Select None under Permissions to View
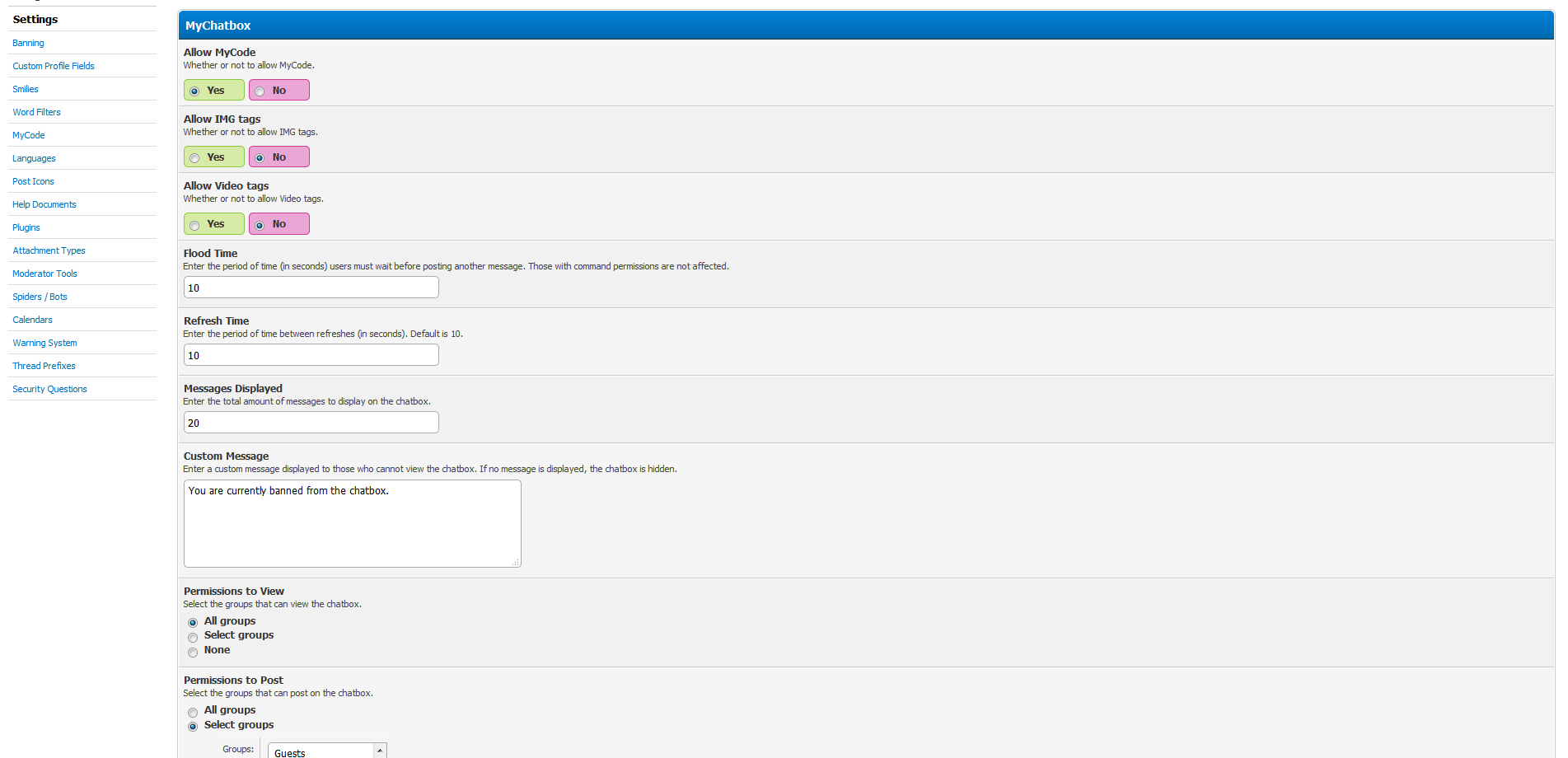The width and height of the screenshot is (1568, 758). 193,653
